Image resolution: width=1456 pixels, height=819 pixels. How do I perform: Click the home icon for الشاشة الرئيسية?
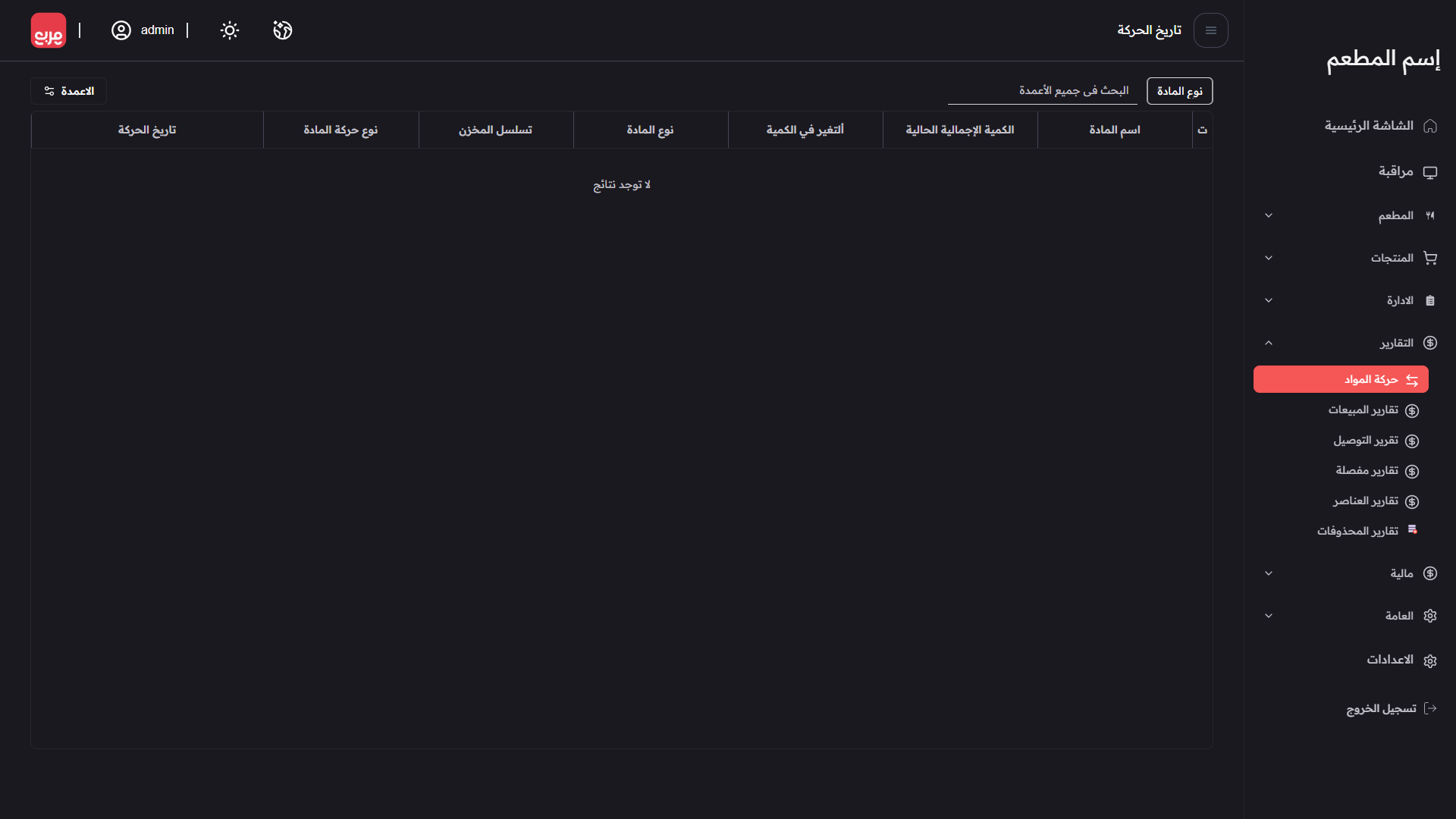click(x=1430, y=126)
